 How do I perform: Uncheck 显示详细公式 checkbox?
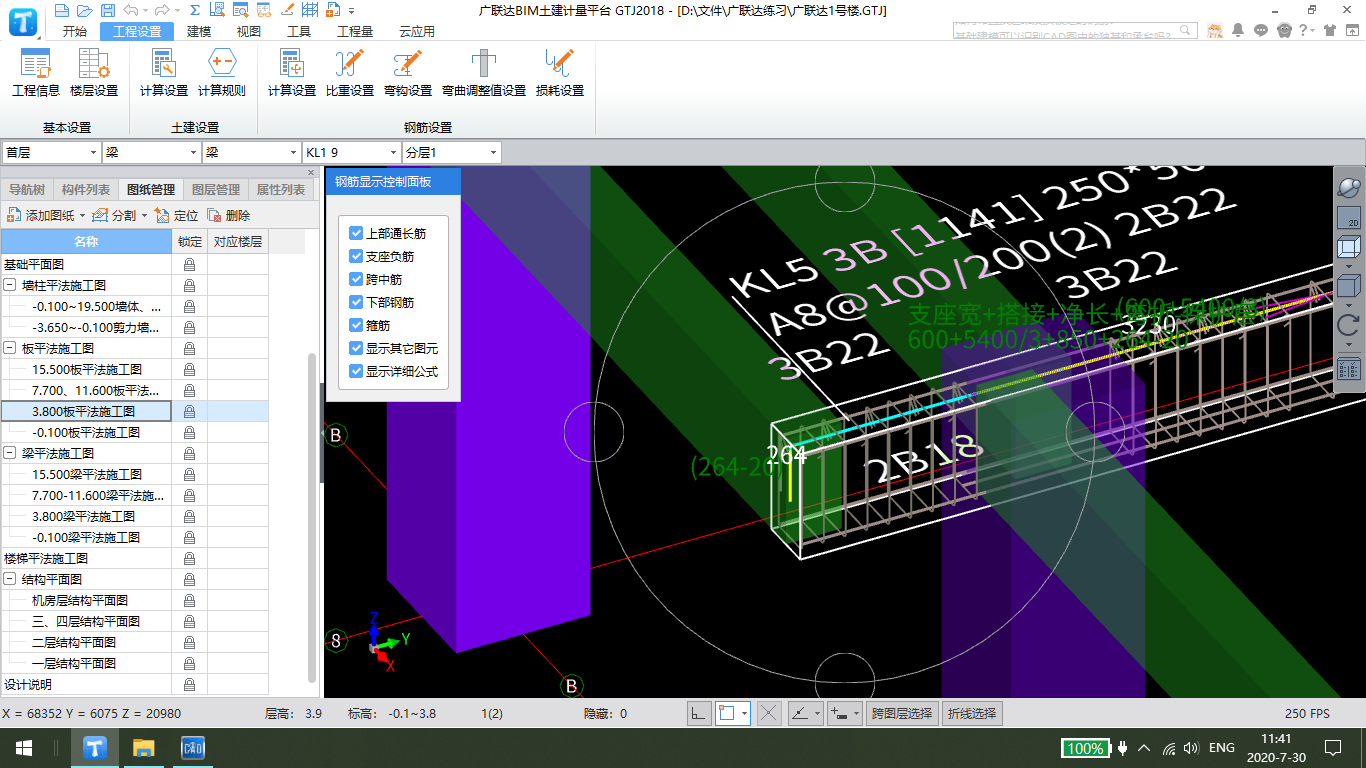pos(356,371)
